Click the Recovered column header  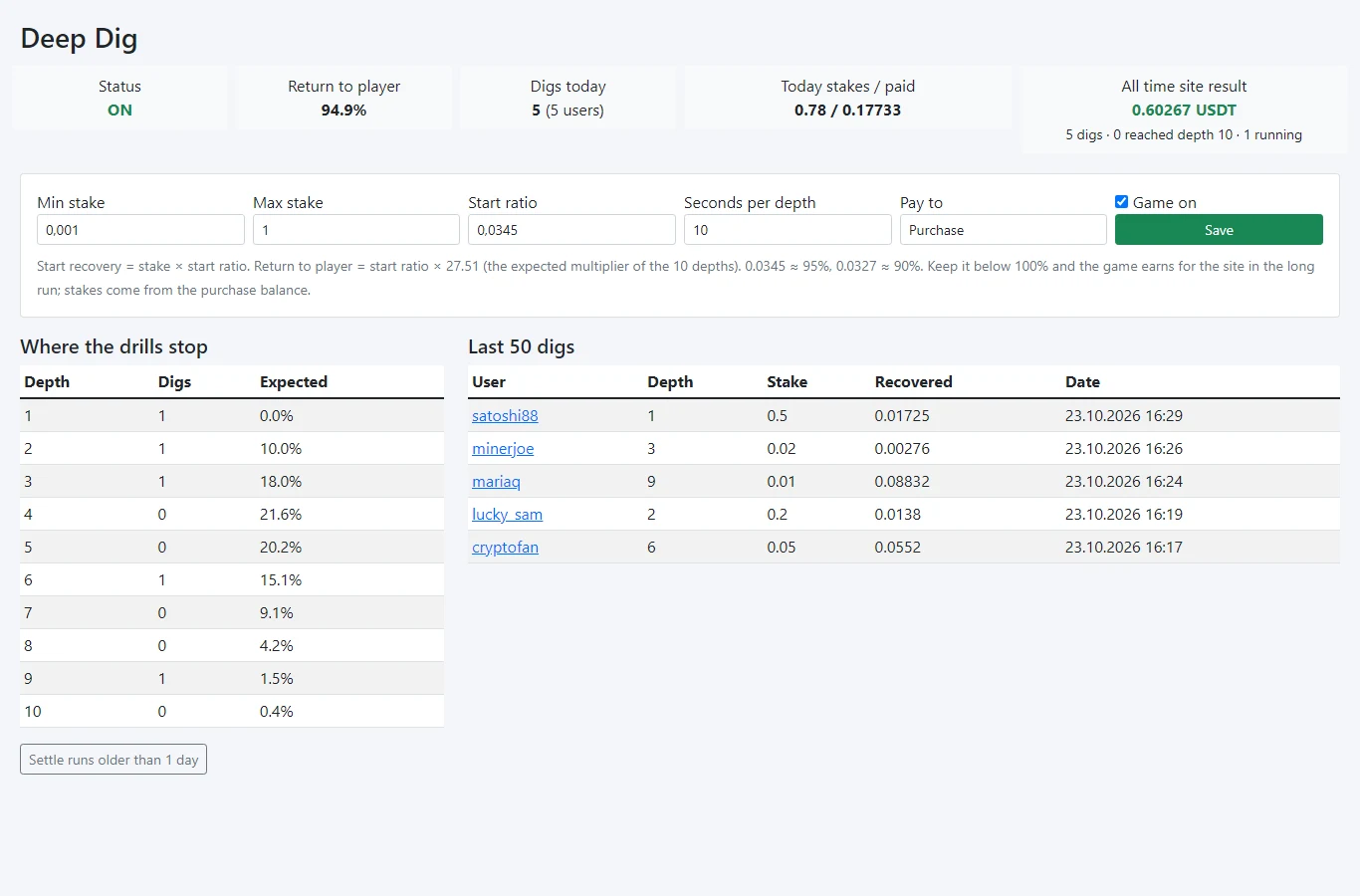pyautogui.click(x=913, y=381)
